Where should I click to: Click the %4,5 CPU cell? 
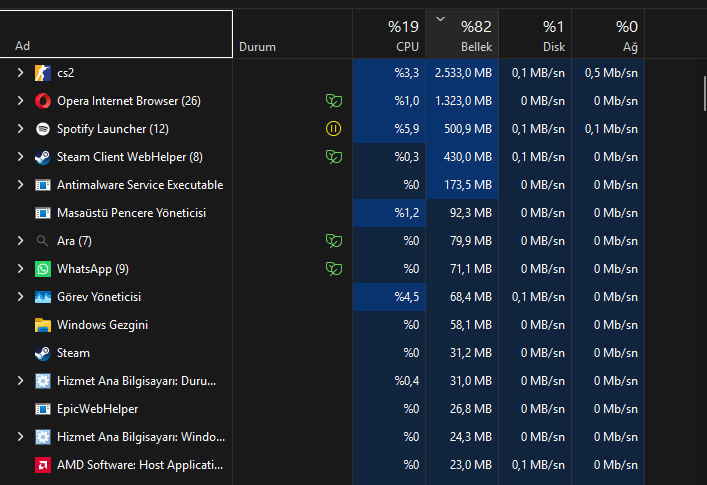(389, 297)
